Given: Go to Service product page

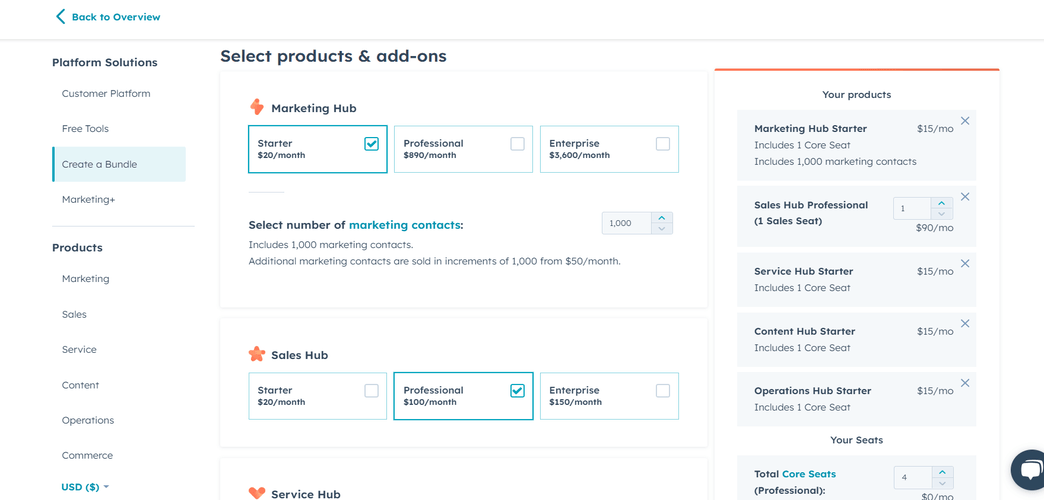Looking at the screenshot, I should click(x=79, y=350).
